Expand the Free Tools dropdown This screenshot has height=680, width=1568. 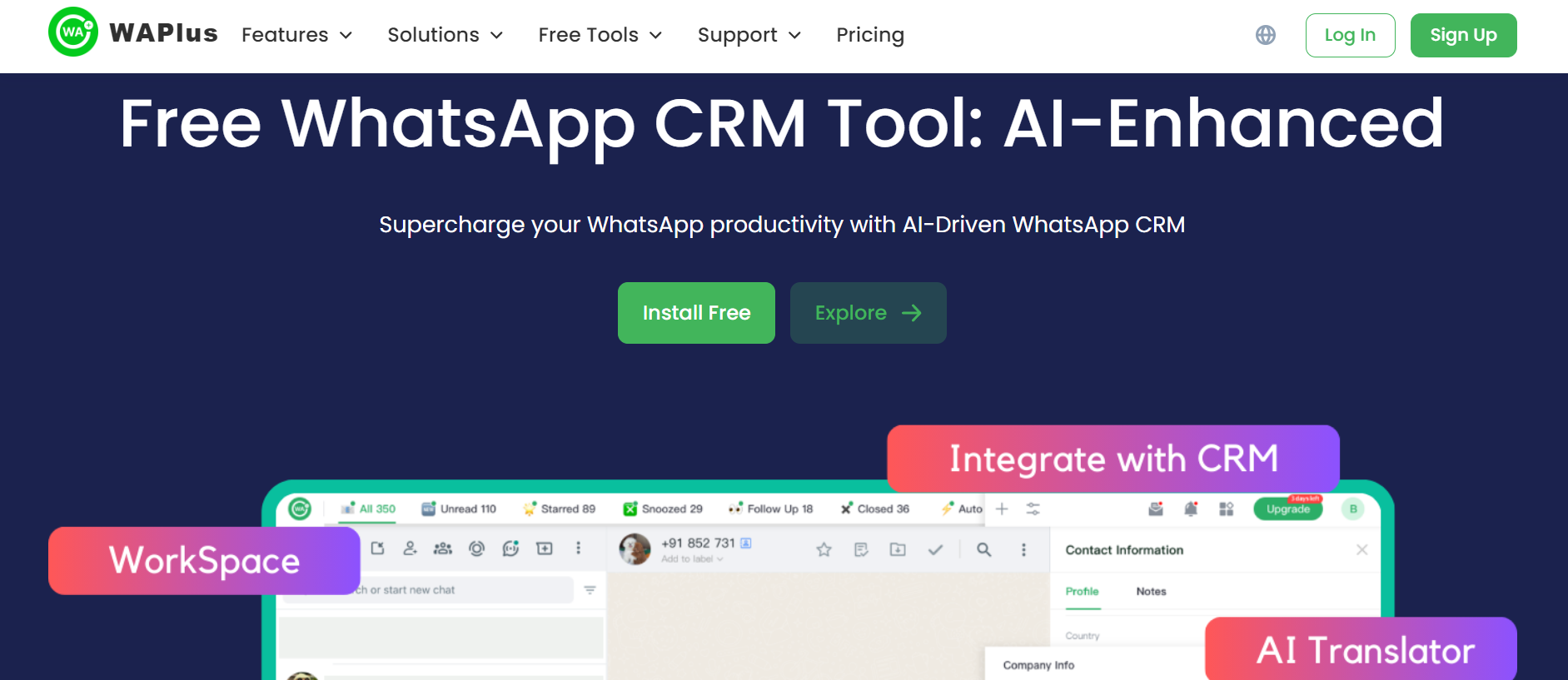(x=600, y=35)
